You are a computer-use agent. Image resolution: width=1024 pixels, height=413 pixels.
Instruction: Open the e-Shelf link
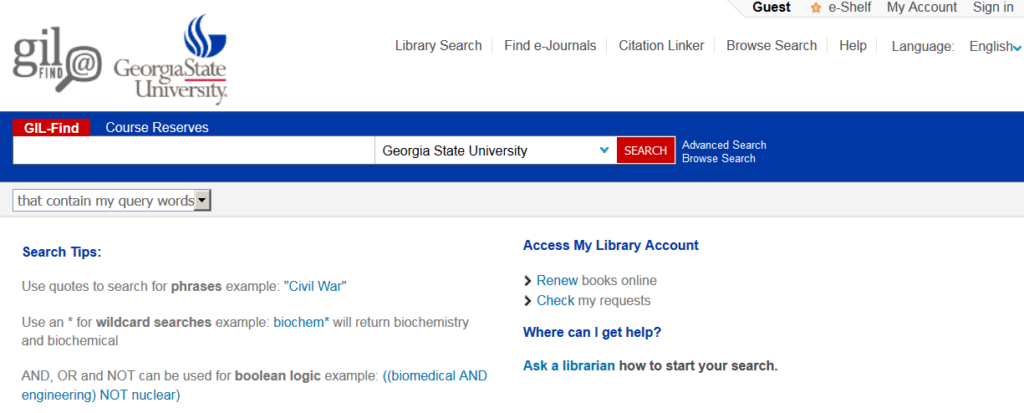tap(850, 7)
